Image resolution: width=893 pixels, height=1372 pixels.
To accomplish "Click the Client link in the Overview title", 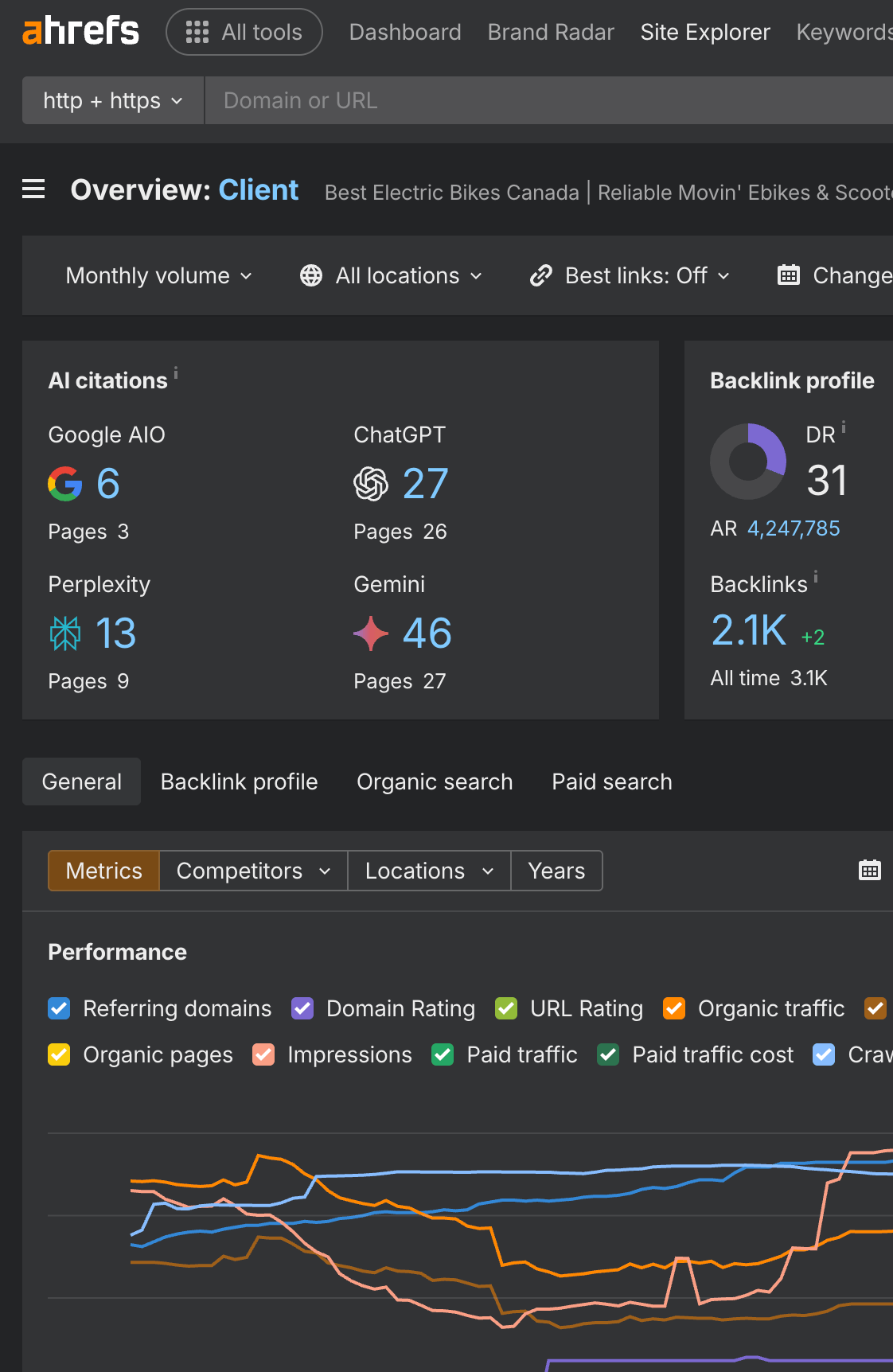I will pyautogui.click(x=258, y=189).
